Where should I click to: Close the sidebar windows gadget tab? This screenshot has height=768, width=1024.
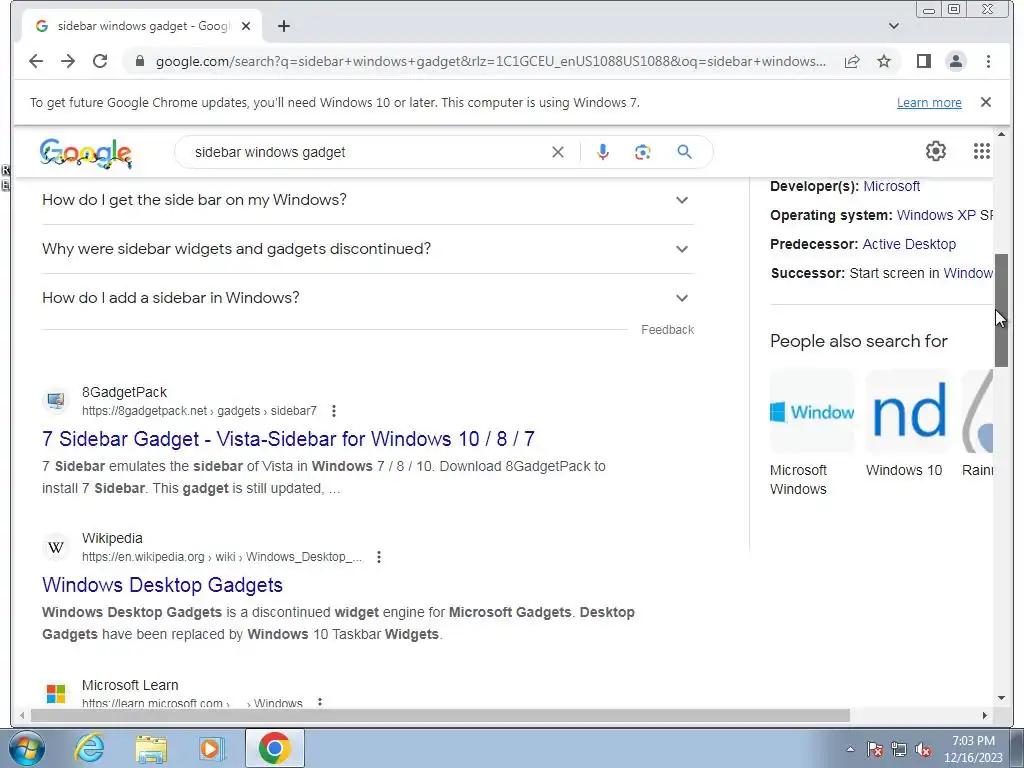[x=246, y=26]
